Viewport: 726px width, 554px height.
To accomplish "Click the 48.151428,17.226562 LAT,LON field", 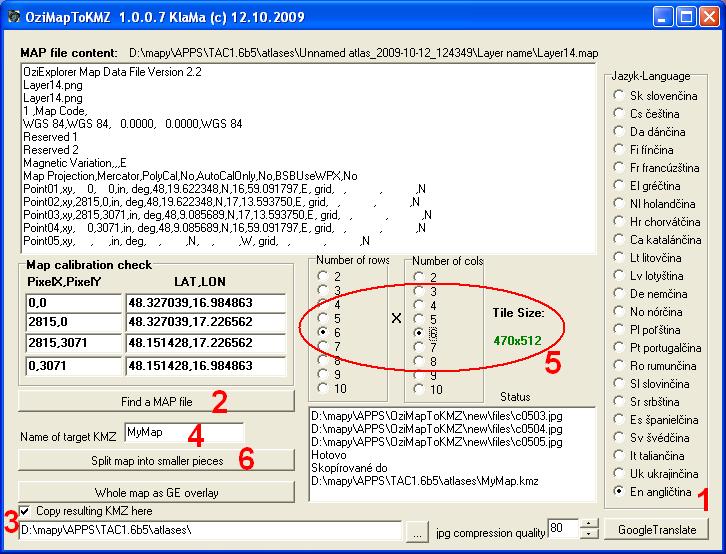I will (x=206, y=342).
